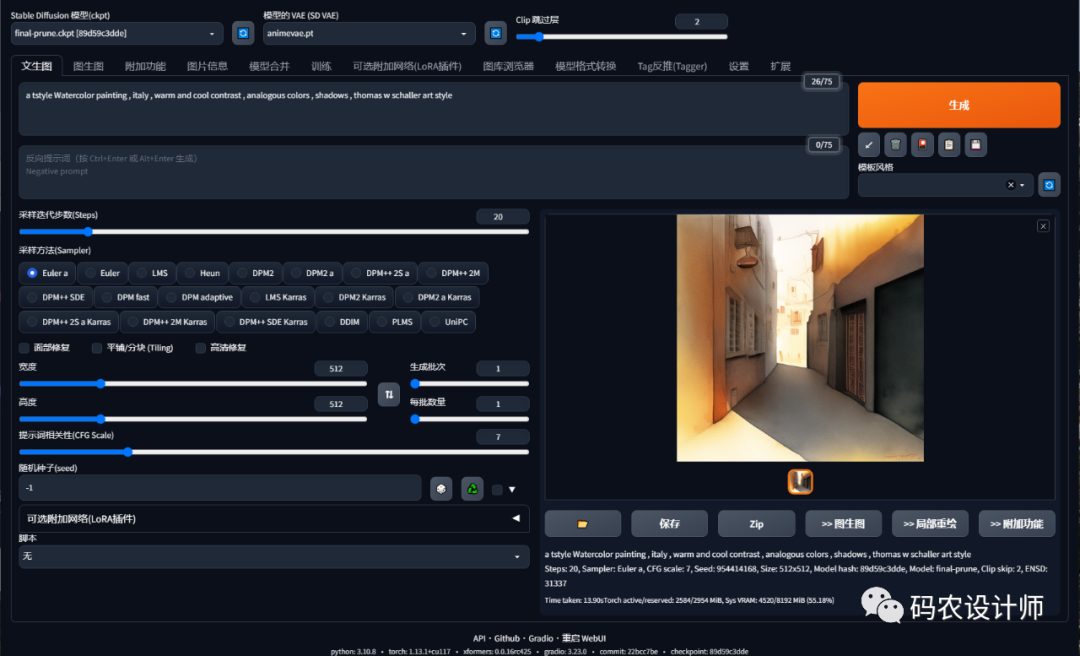The image size is (1080, 656).
Task: Click the trash icon to clear the prompt
Action: [896, 145]
